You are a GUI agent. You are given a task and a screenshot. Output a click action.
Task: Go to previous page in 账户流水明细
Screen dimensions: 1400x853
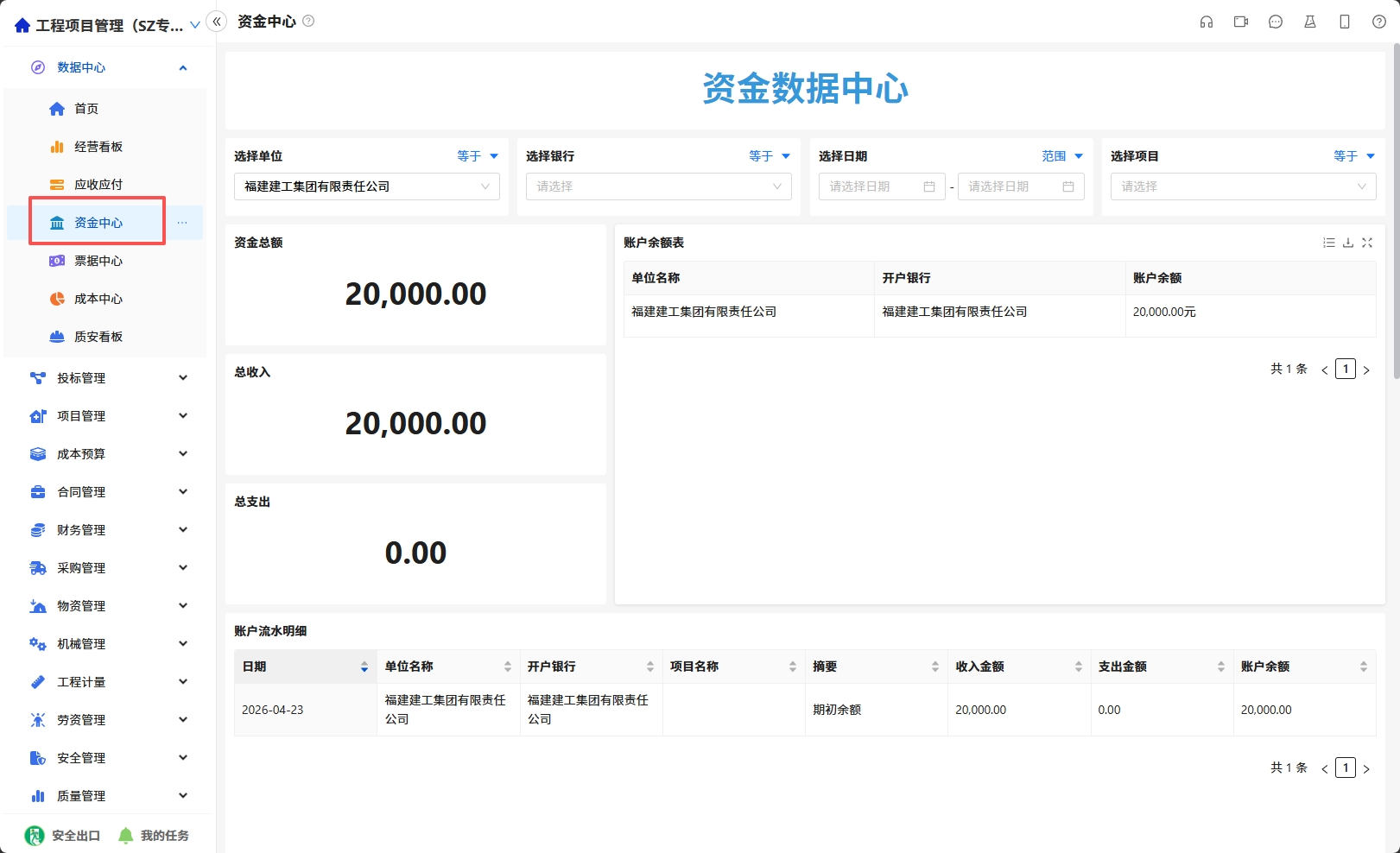coord(1325,768)
